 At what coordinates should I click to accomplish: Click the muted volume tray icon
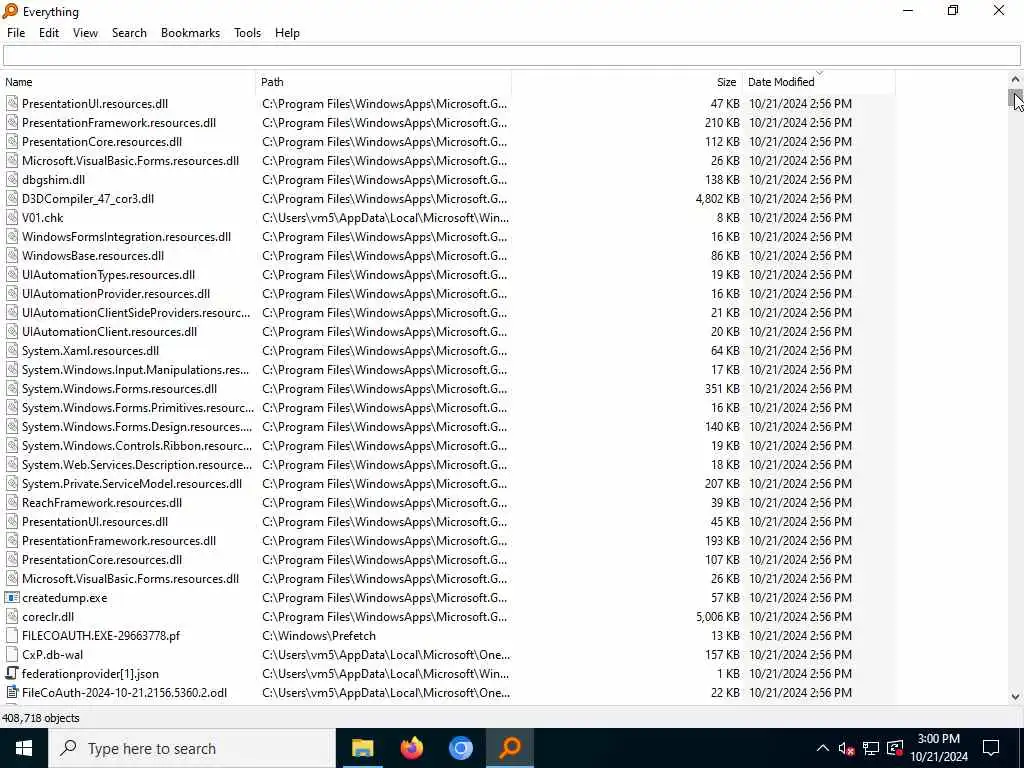[846, 748]
